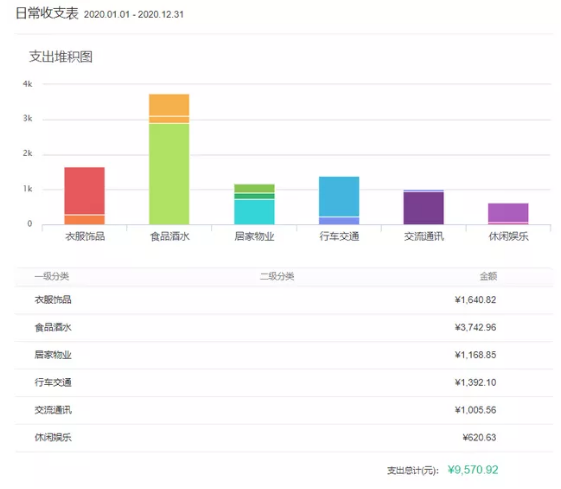Viewport: 561px width, 489px height.
Task: Click the 交流通讯 amount ¥1,005.56
Action: [475, 410]
